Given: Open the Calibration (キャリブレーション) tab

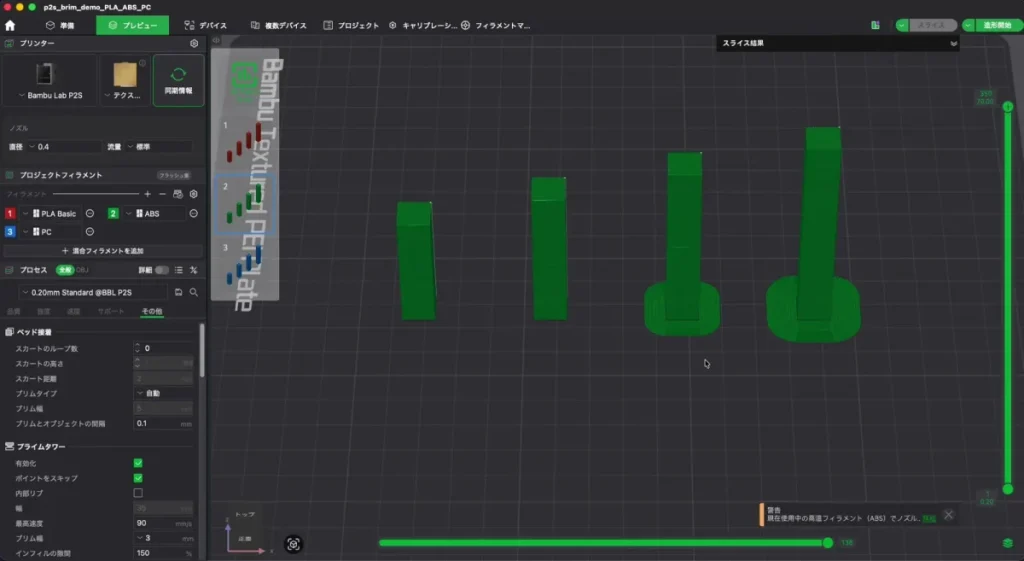Looking at the screenshot, I should pos(423,25).
